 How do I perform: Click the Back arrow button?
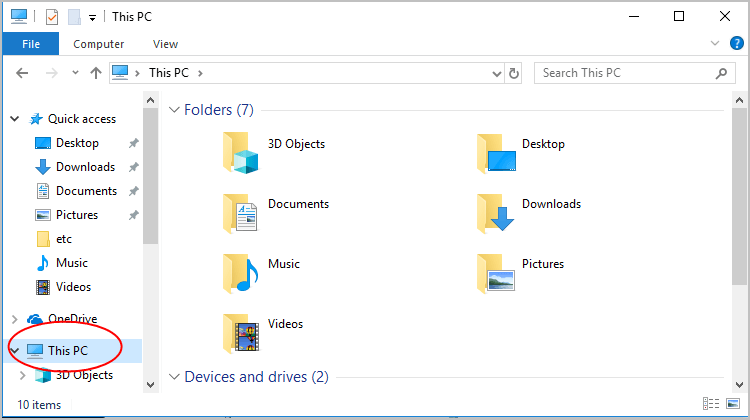[x=22, y=73]
